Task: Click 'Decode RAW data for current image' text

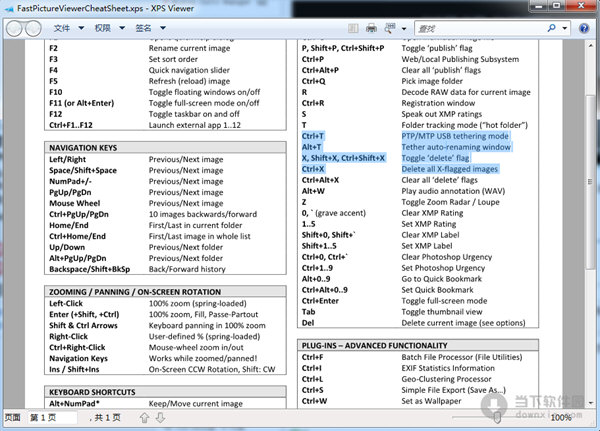Action: pos(466,92)
